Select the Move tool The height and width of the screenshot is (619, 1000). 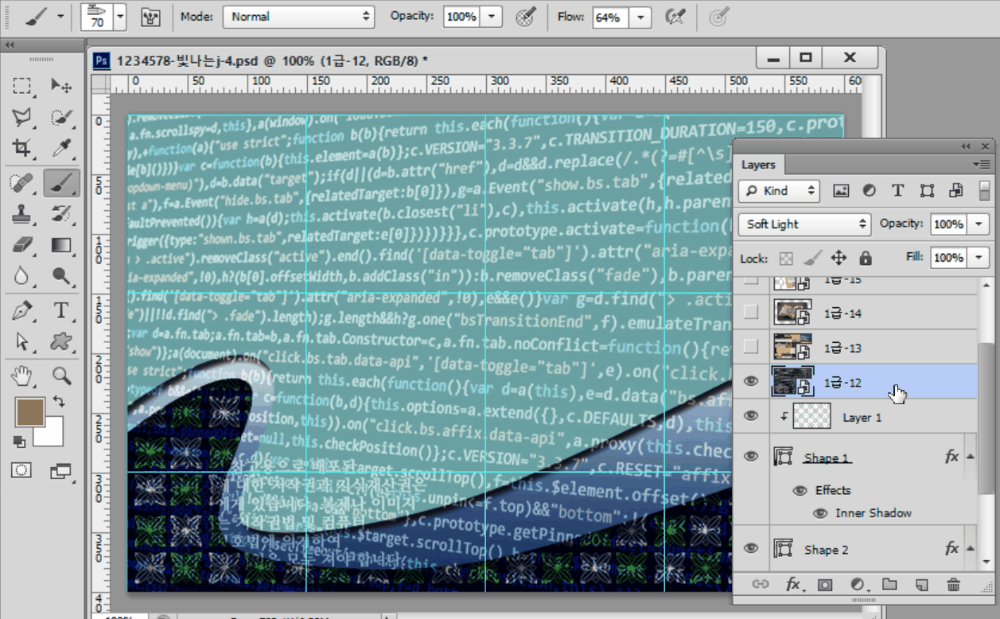click(61, 85)
